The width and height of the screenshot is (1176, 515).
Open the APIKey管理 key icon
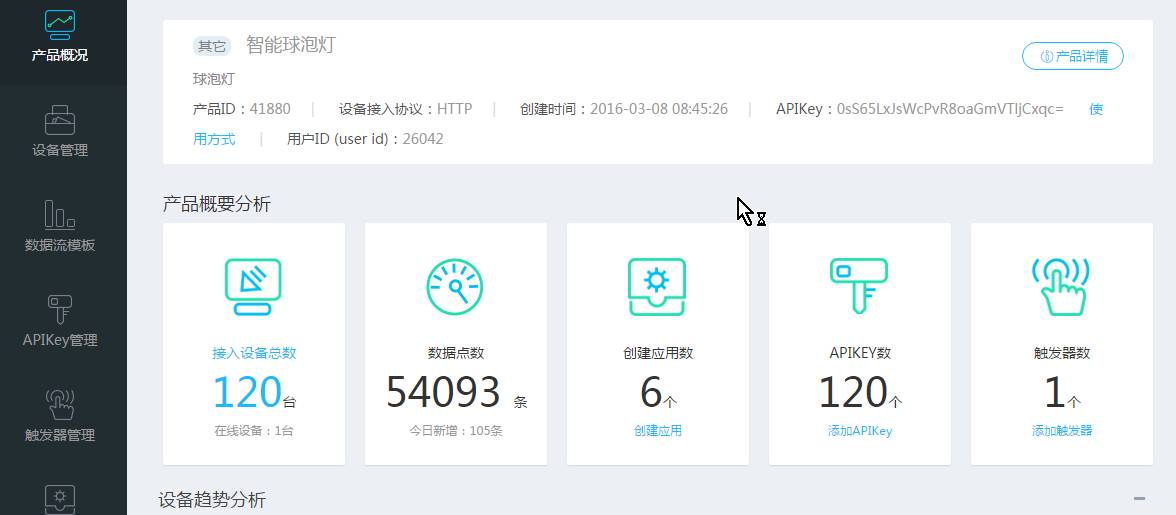pyautogui.click(x=59, y=309)
